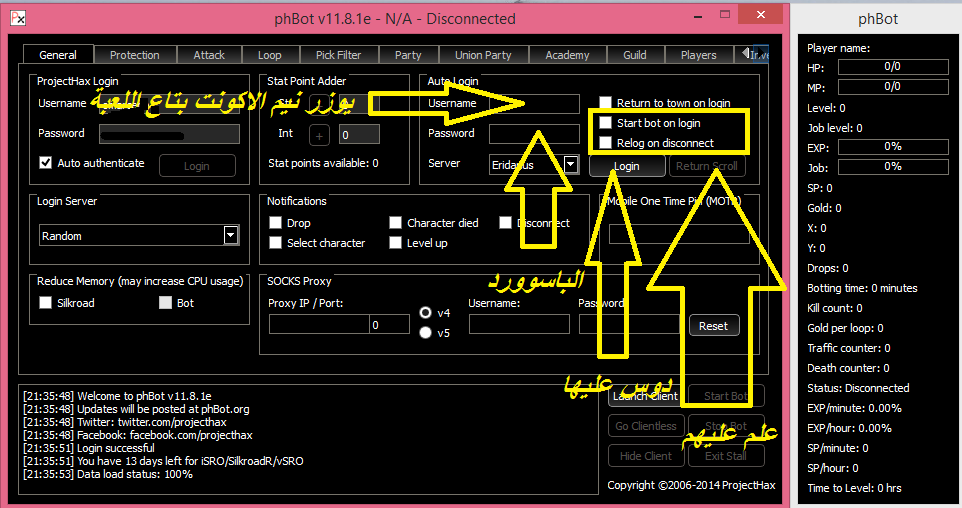Click the MP bar in phBot panel
This screenshot has width=962, height=508.
pyautogui.click(x=893, y=87)
